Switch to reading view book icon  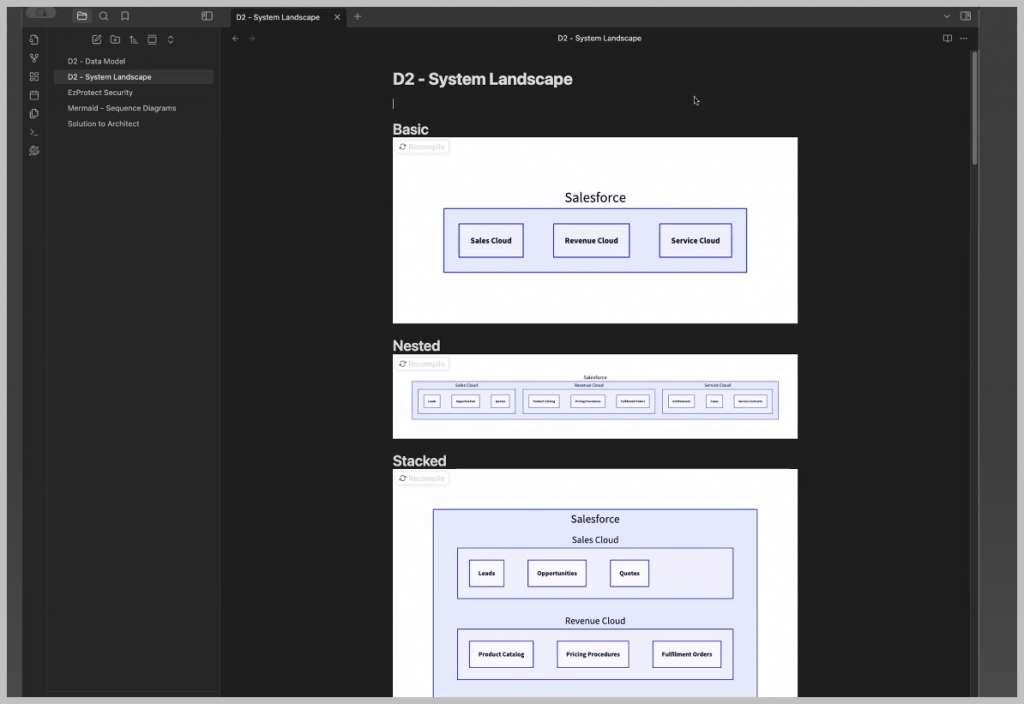click(x=947, y=39)
